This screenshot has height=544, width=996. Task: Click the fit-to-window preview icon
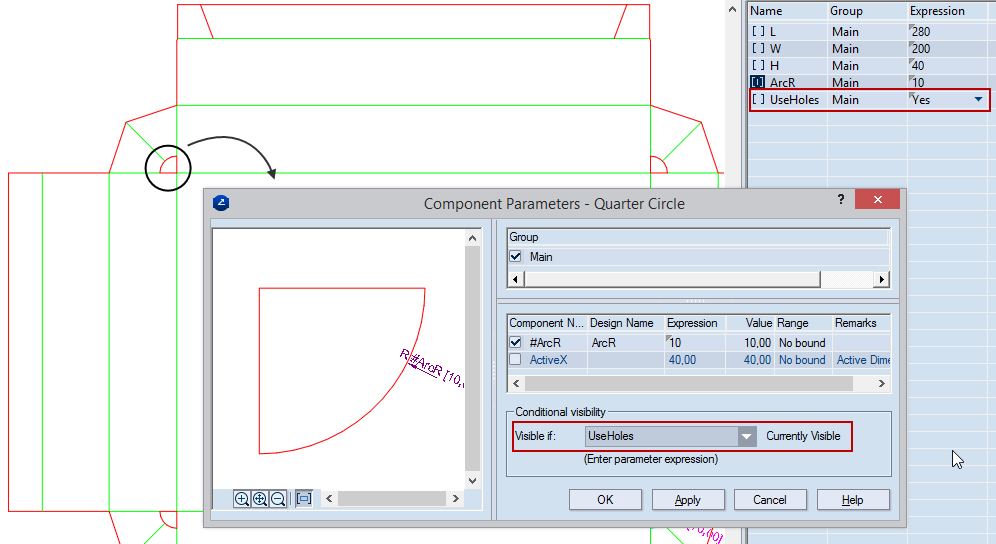click(x=304, y=499)
